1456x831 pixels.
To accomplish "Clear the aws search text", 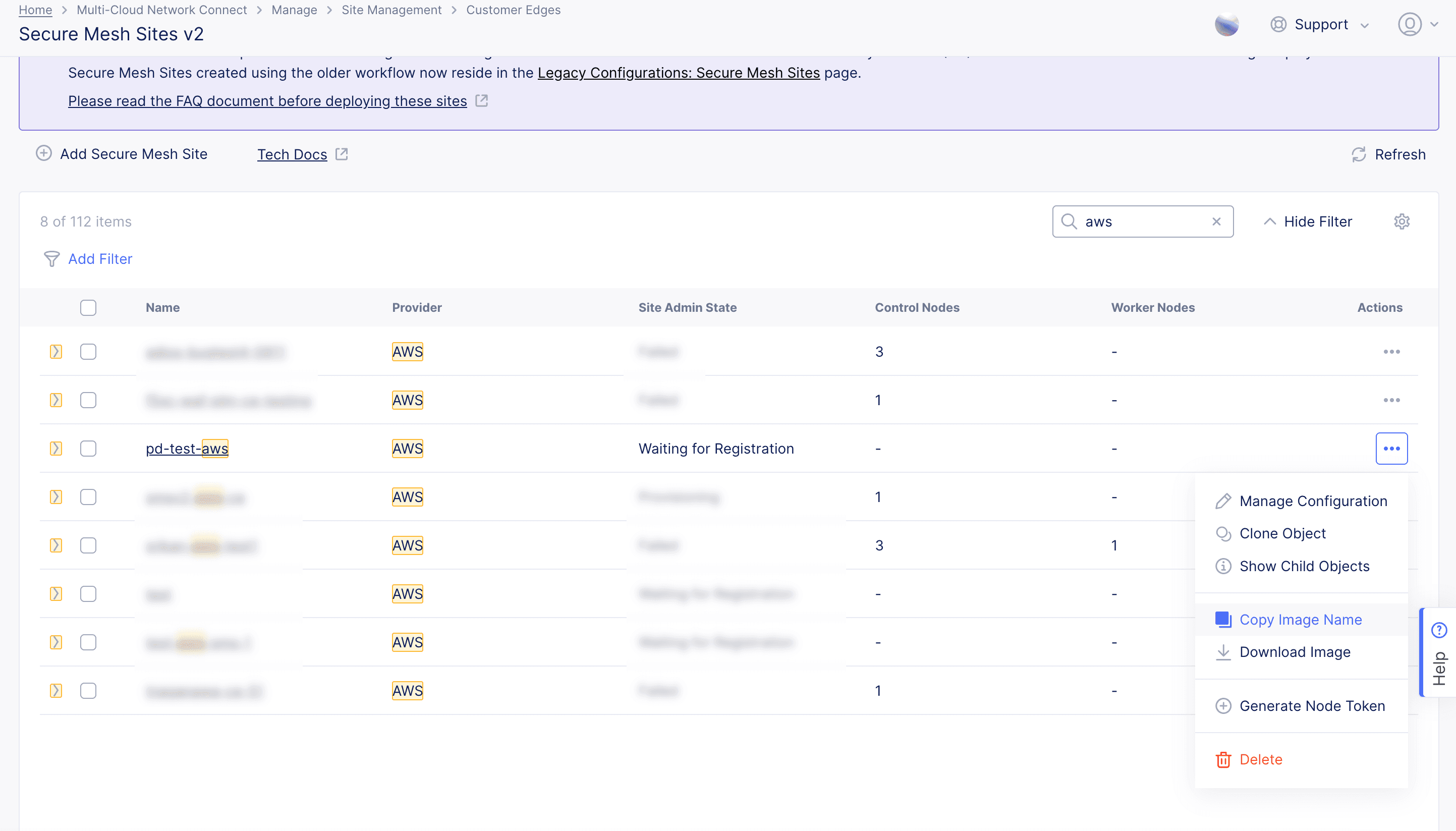I will pyautogui.click(x=1216, y=221).
